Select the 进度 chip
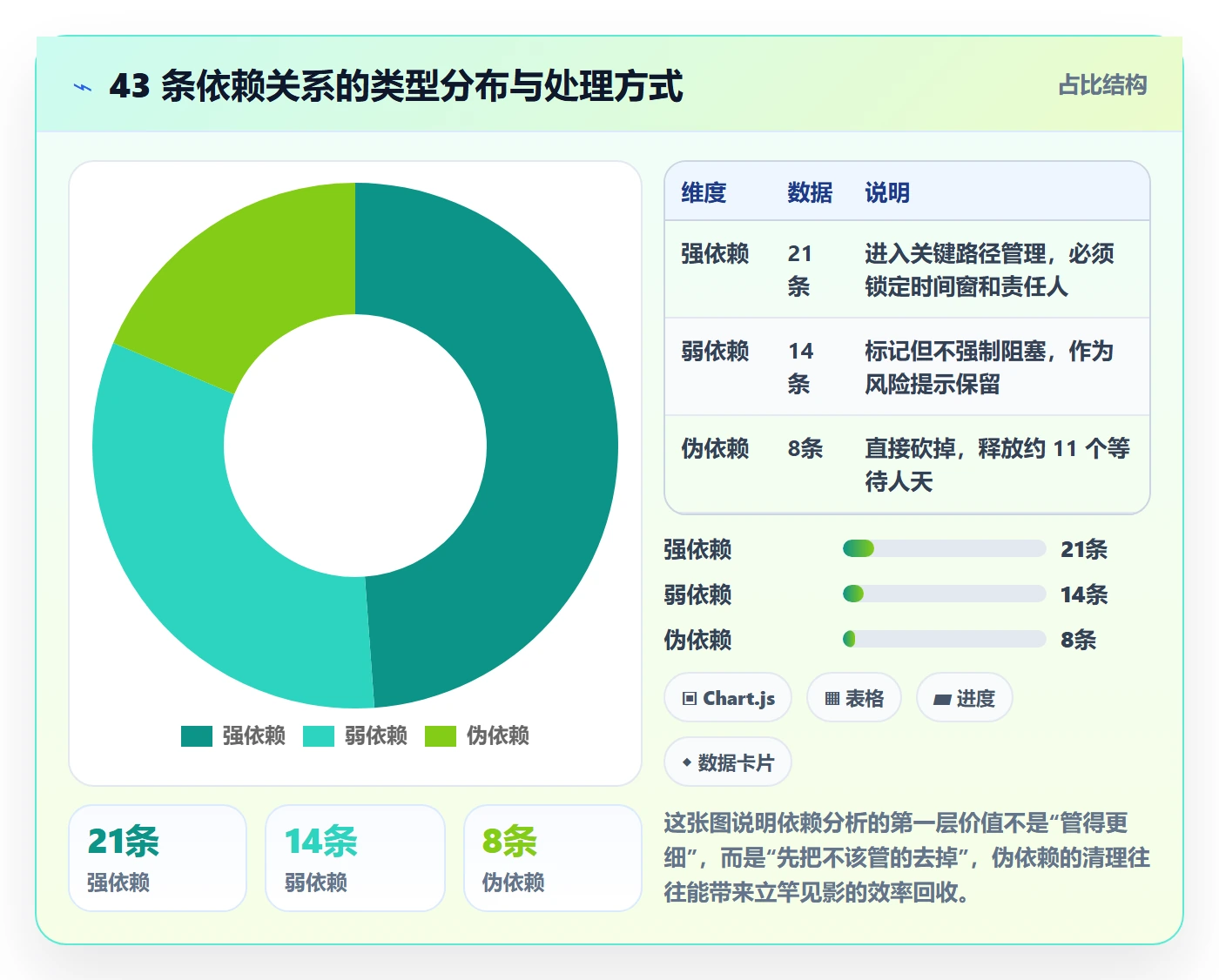This screenshot has height=980, width=1219. pyautogui.click(x=964, y=698)
